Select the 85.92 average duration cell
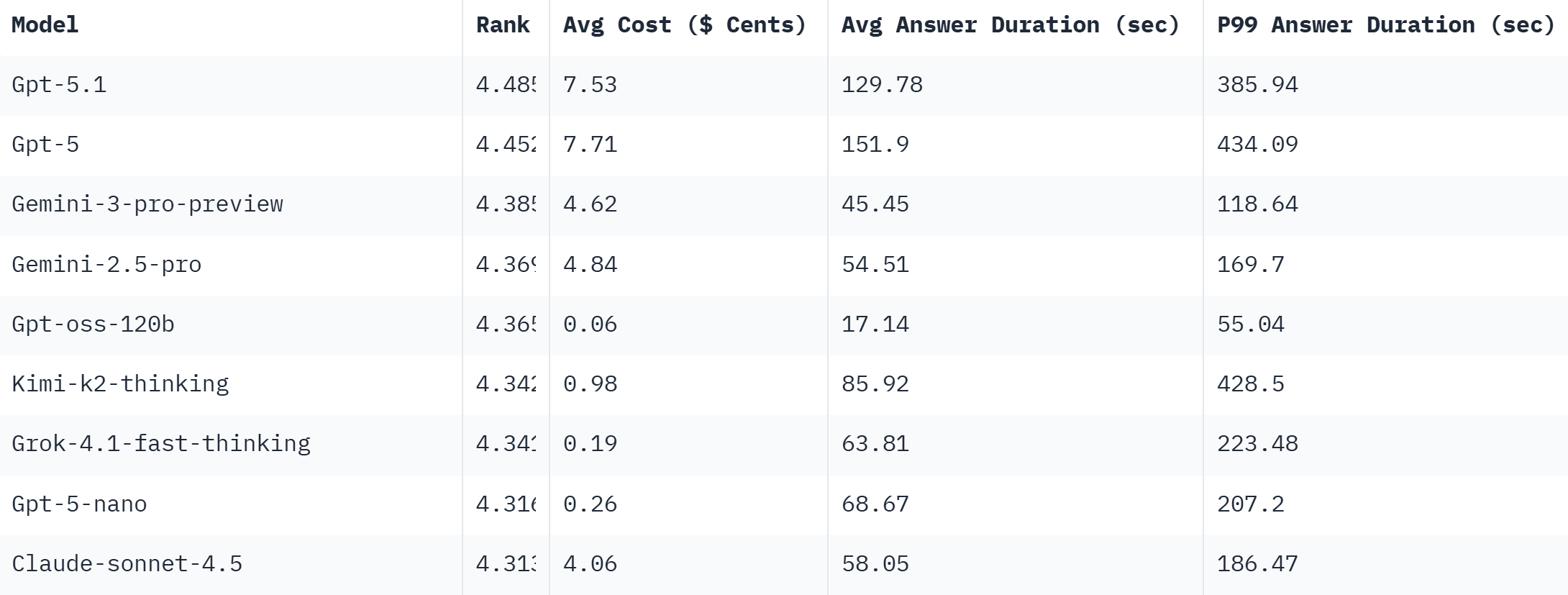 point(875,384)
